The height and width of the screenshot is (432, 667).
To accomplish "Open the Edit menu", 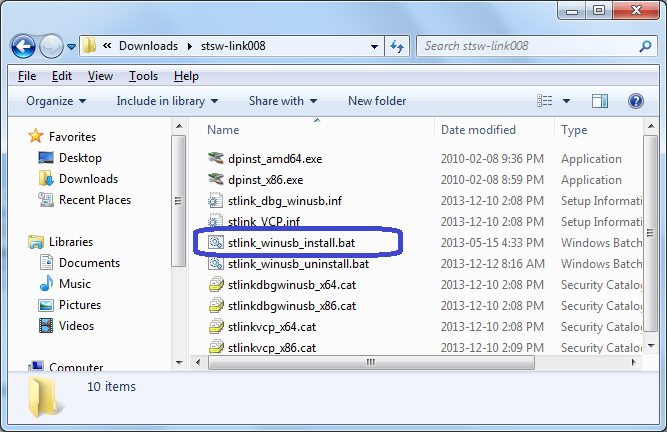I will click(x=62, y=76).
